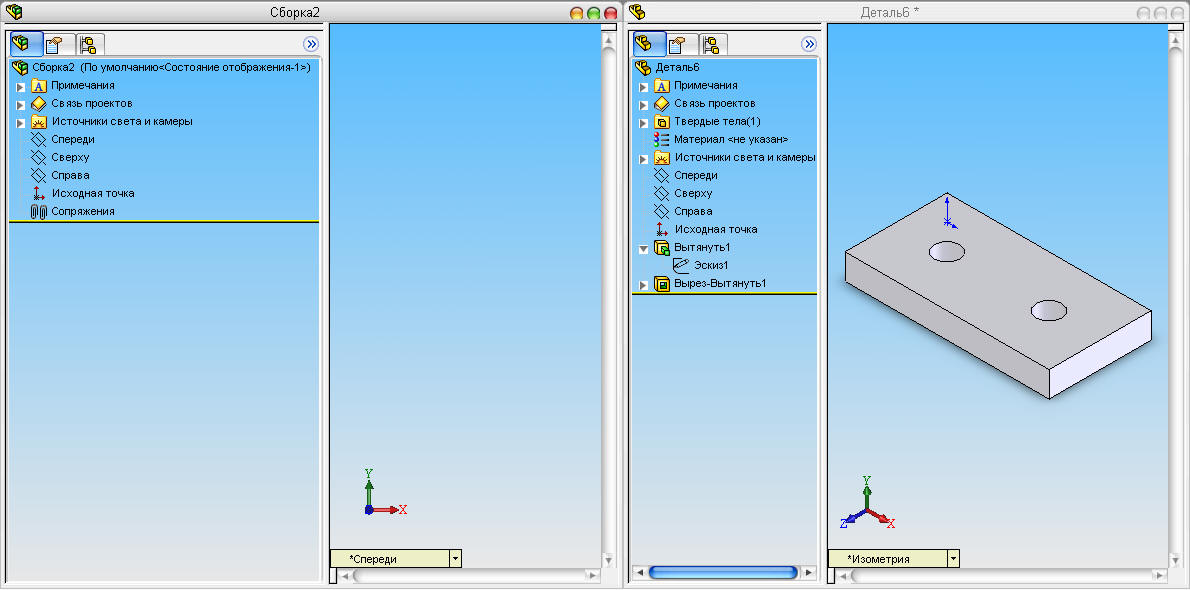Click the Сборка2 assembly root icon

(x=20, y=67)
